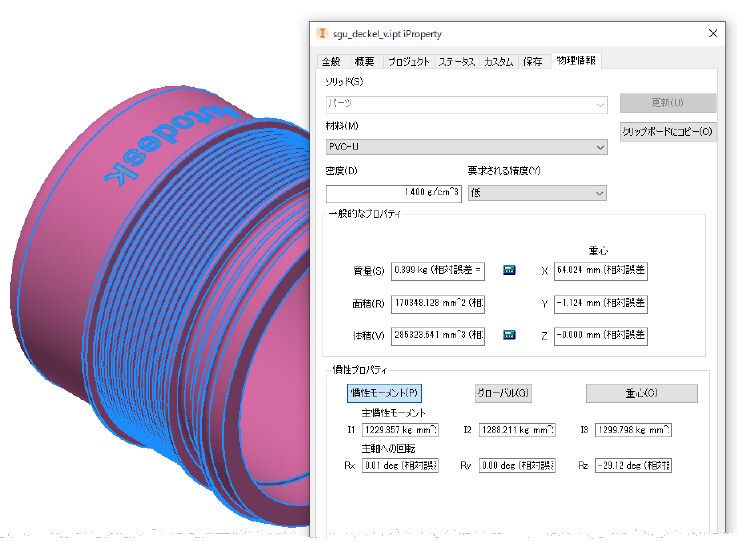The width and height of the screenshot is (737, 542).
Task: Expand the 要求される精度 accuracy dropdown
Action: [537, 193]
